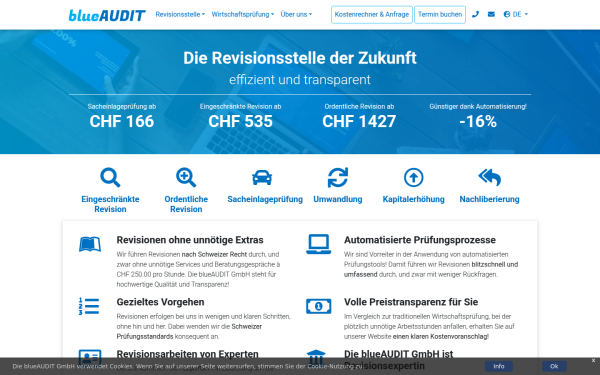
Task: Click label Ordentliche Revision ab
Action: 359,106
